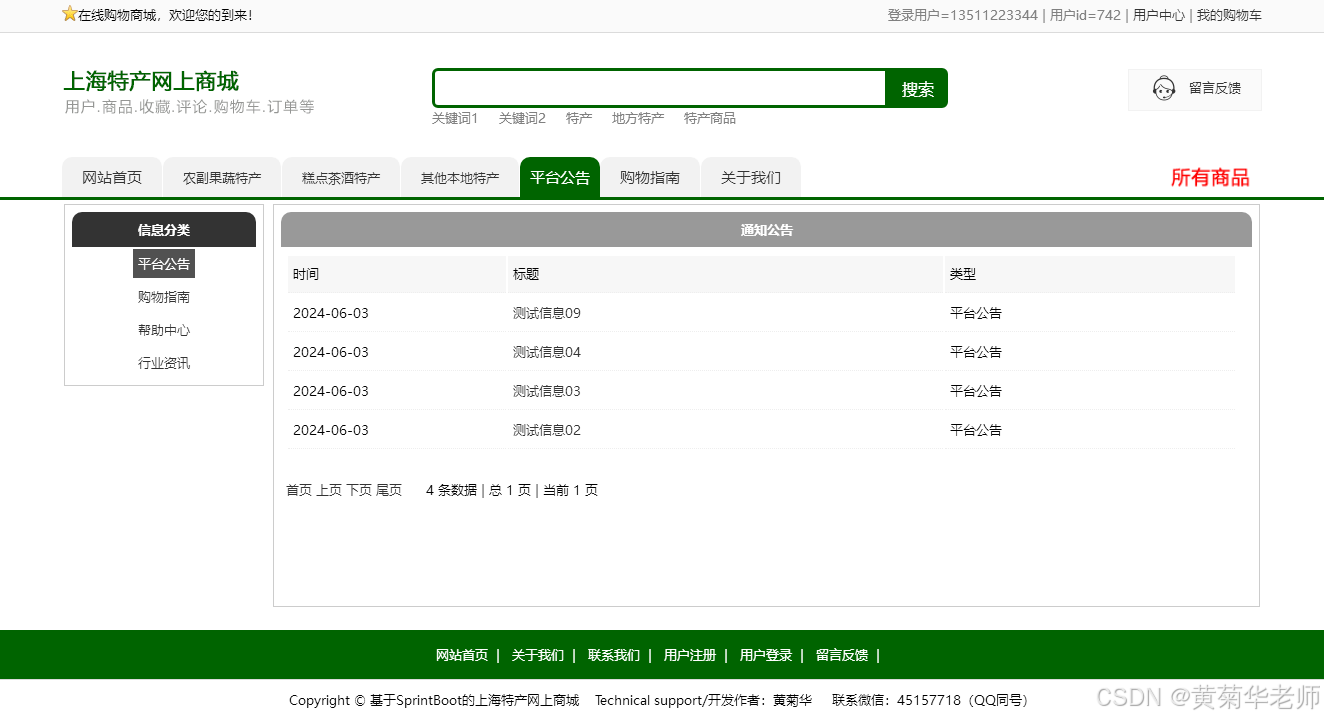1324x719 pixels.
Task: Click the 通知公告 panel header
Action: pos(766,230)
